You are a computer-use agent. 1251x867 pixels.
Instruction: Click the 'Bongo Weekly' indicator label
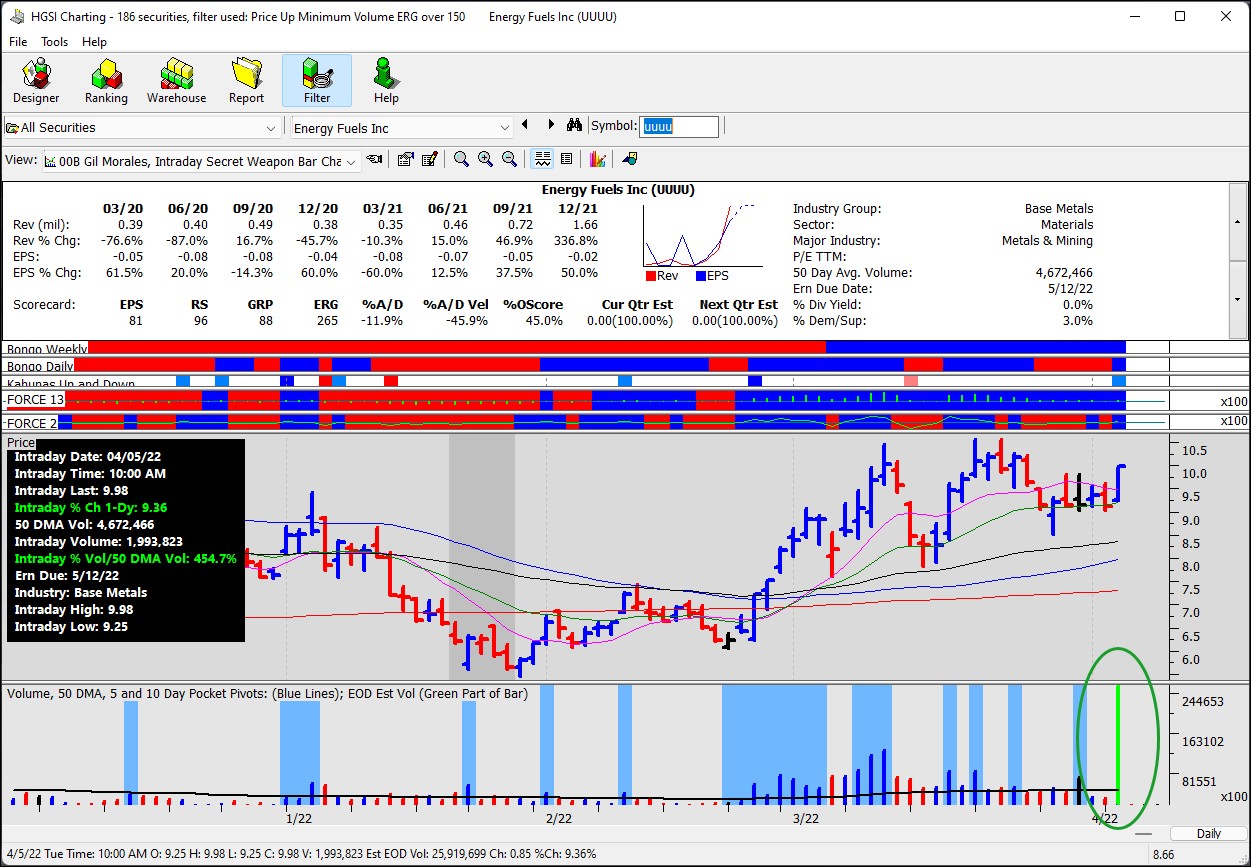(46, 348)
